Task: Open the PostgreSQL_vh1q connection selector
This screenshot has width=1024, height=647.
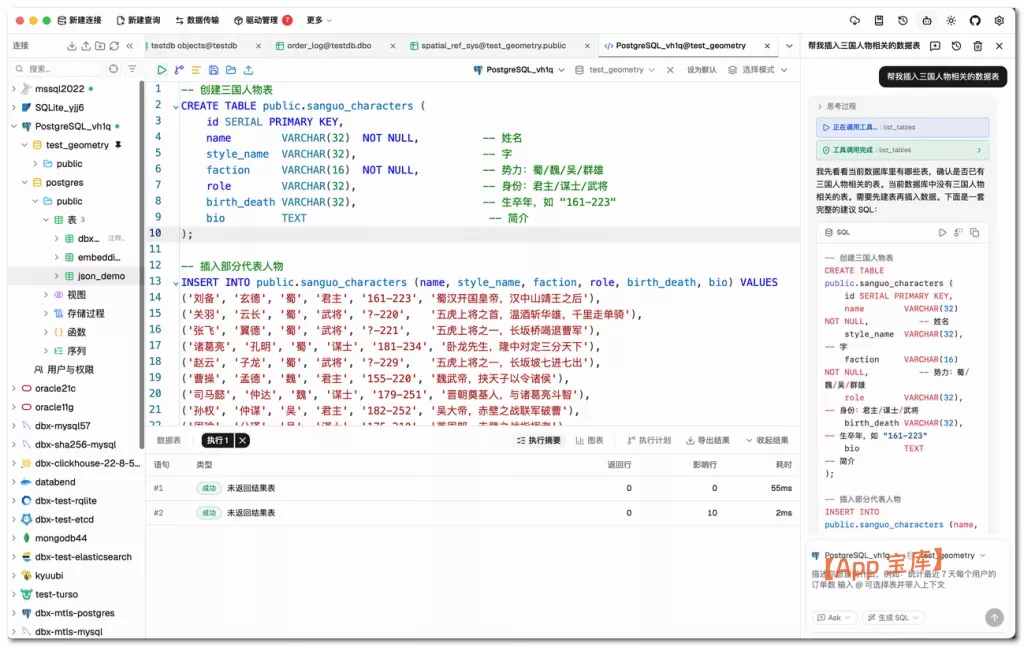Action: pos(519,70)
